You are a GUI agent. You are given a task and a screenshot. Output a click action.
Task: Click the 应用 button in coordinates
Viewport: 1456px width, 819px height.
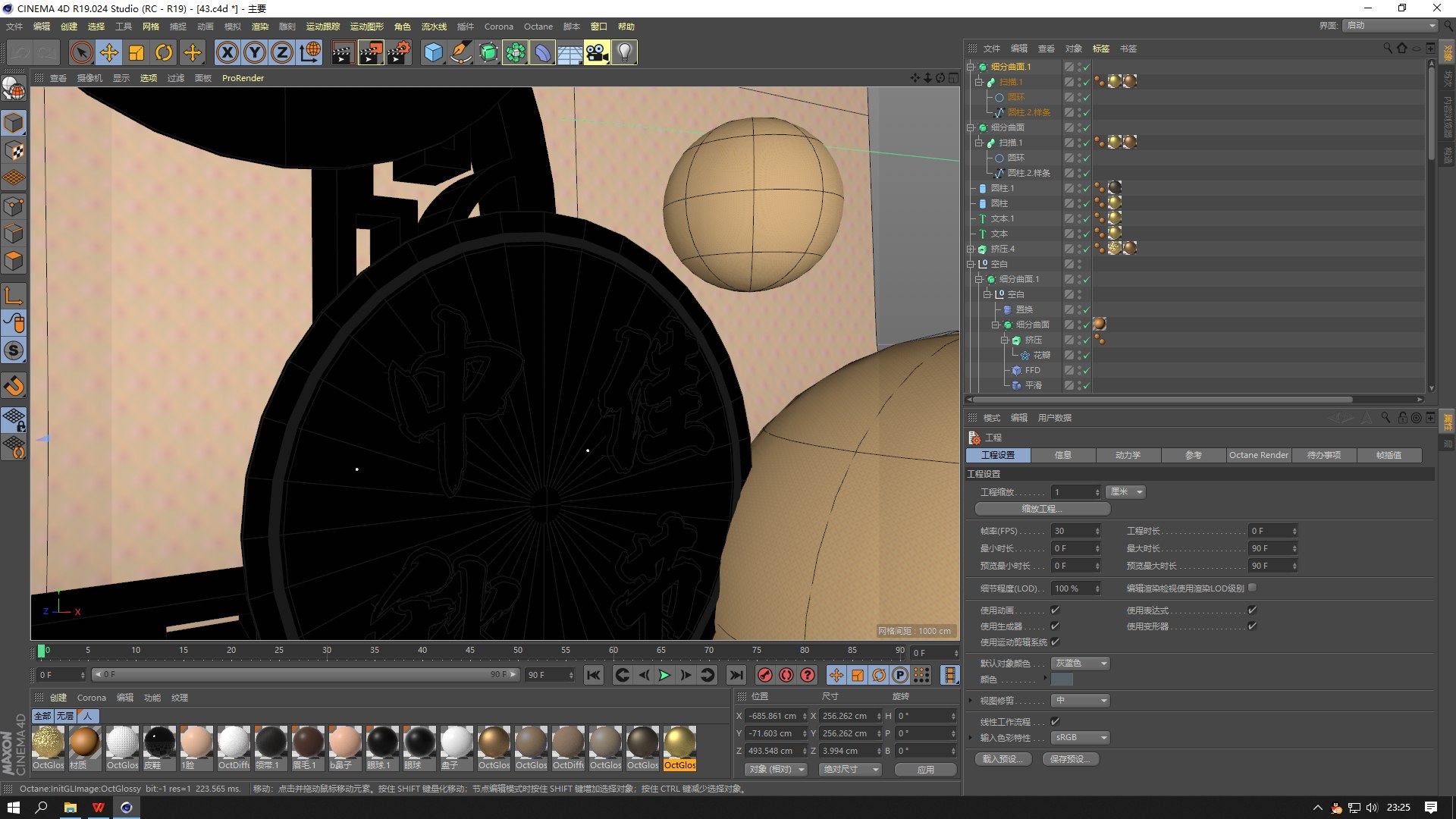click(925, 769)
